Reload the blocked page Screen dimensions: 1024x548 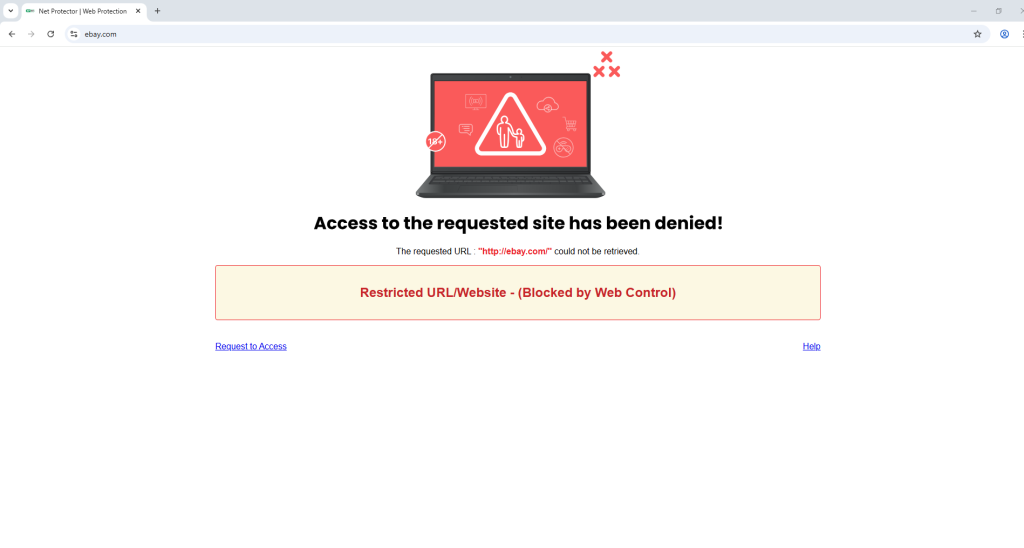click(x=50, y=34)
